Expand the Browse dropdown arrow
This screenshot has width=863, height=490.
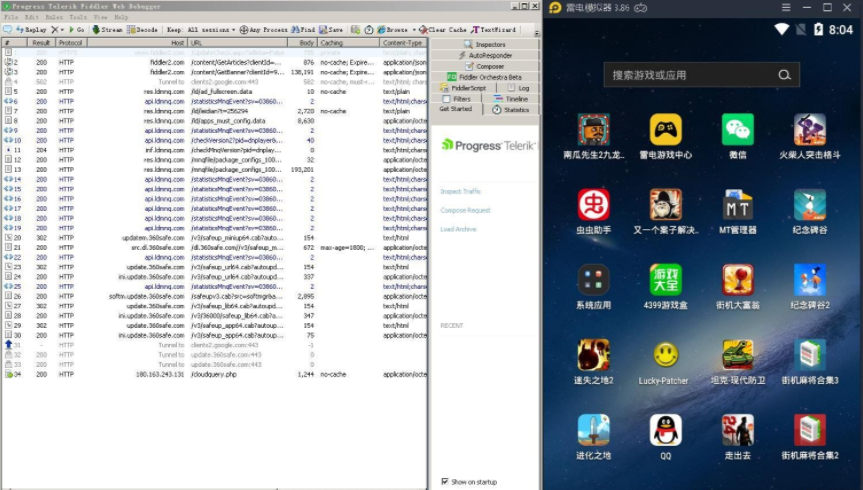click(x=414, y=30)
